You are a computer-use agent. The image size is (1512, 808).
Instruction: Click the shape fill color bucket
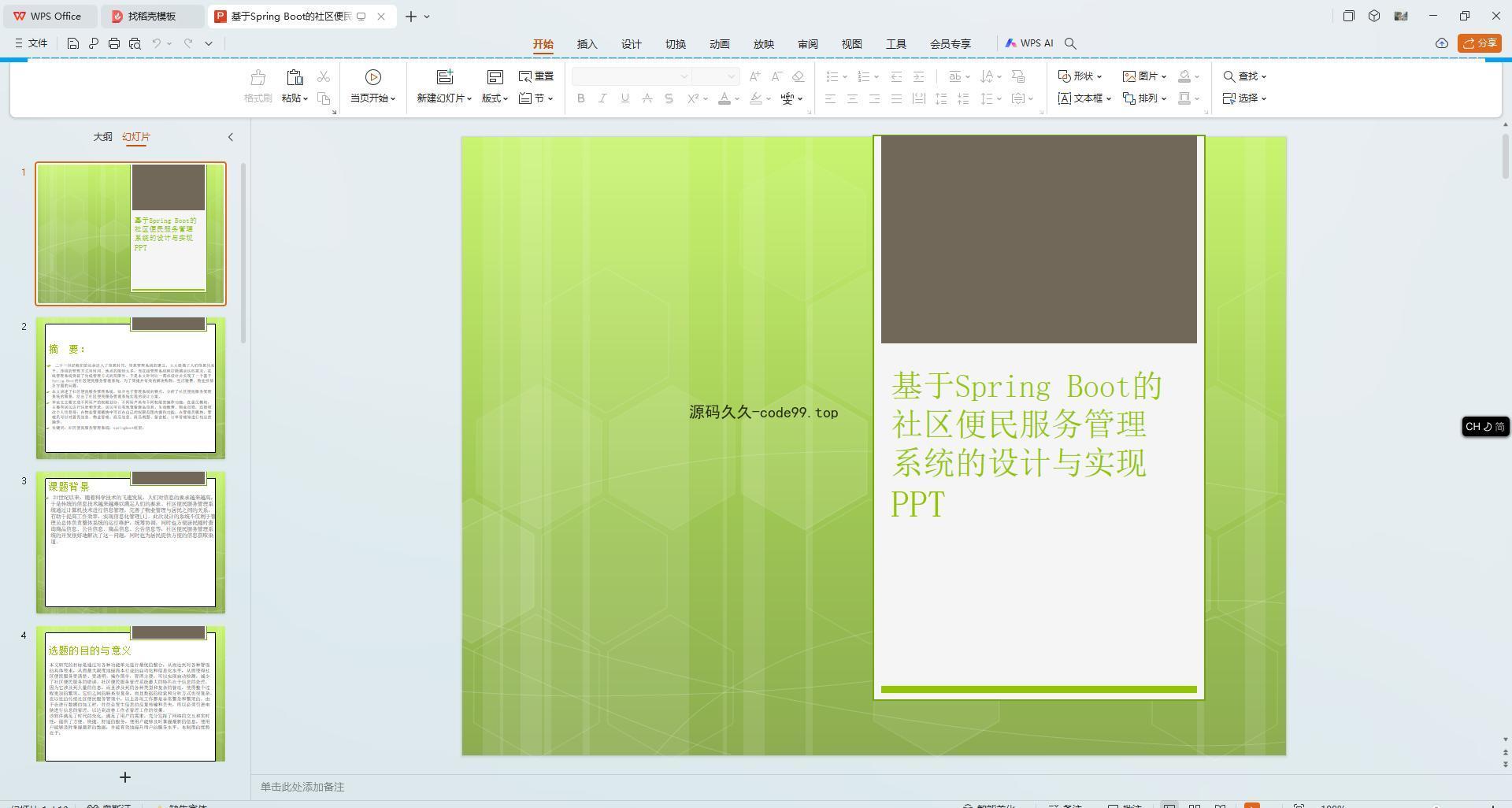tap(1184, 76)
